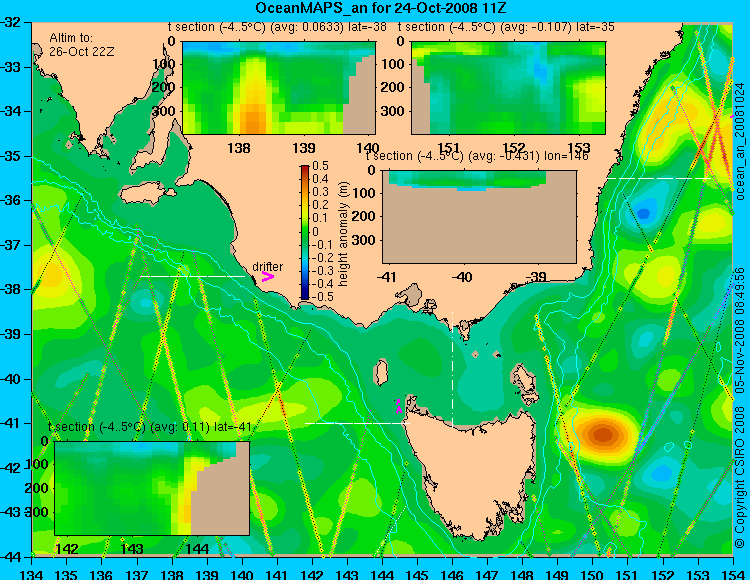750x580 pixels.
Task: Click the magenta drifter arrow beside 'drifter' label
Action: (267, 276)
